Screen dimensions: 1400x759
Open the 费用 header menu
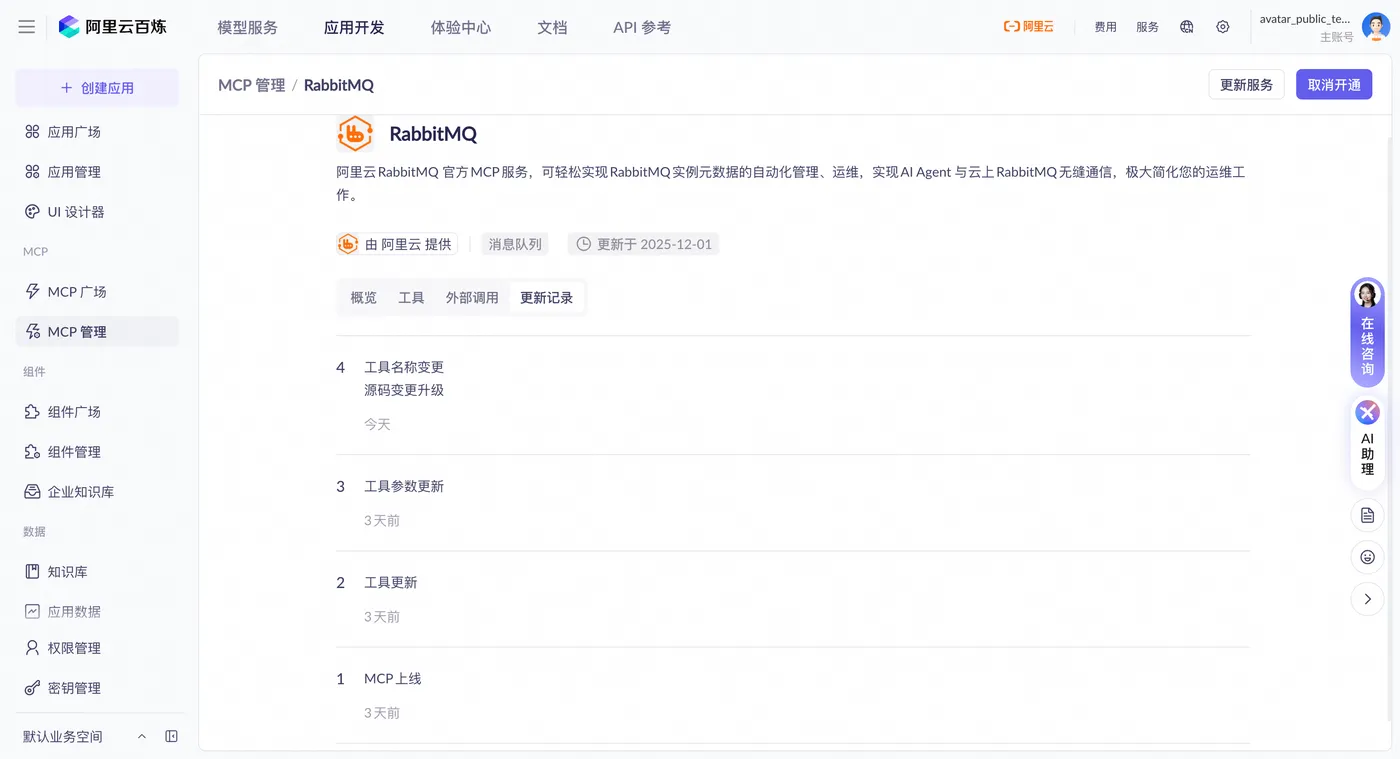point(1105,27)
